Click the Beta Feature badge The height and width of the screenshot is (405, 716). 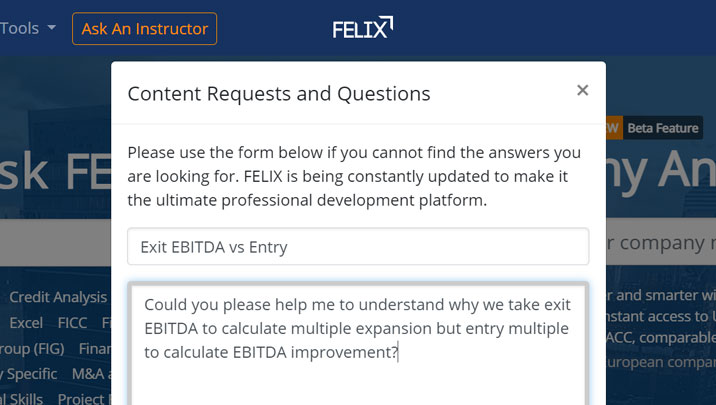click(663, 128)
